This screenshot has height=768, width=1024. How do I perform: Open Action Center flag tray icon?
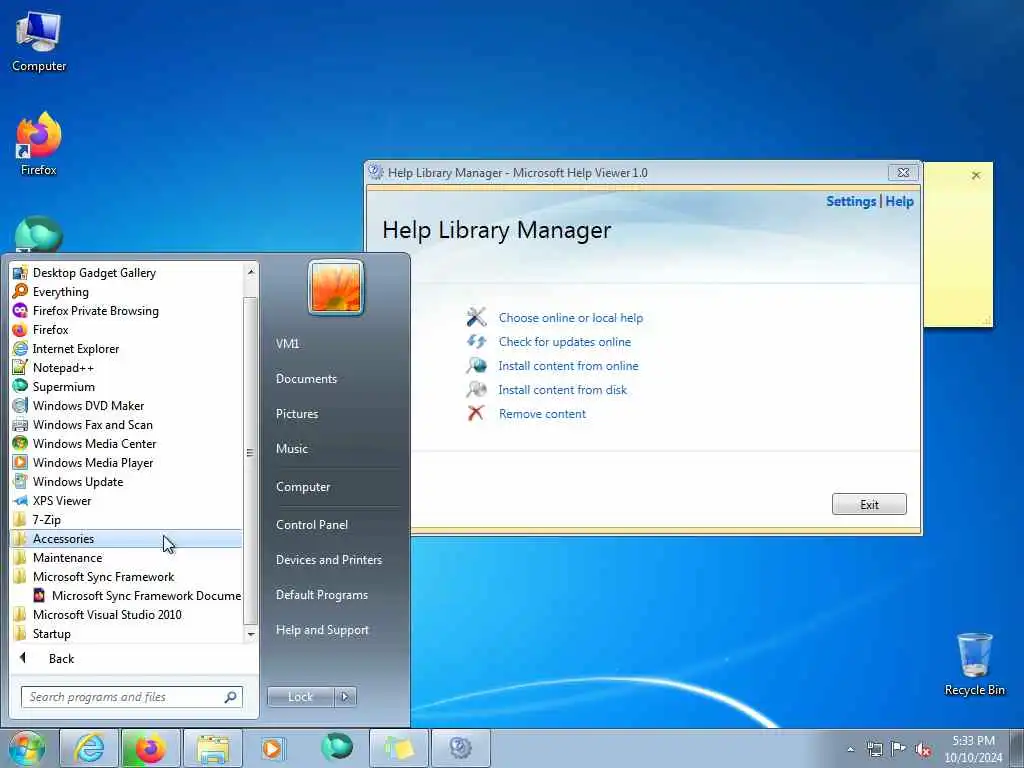[x=899, y=749]
